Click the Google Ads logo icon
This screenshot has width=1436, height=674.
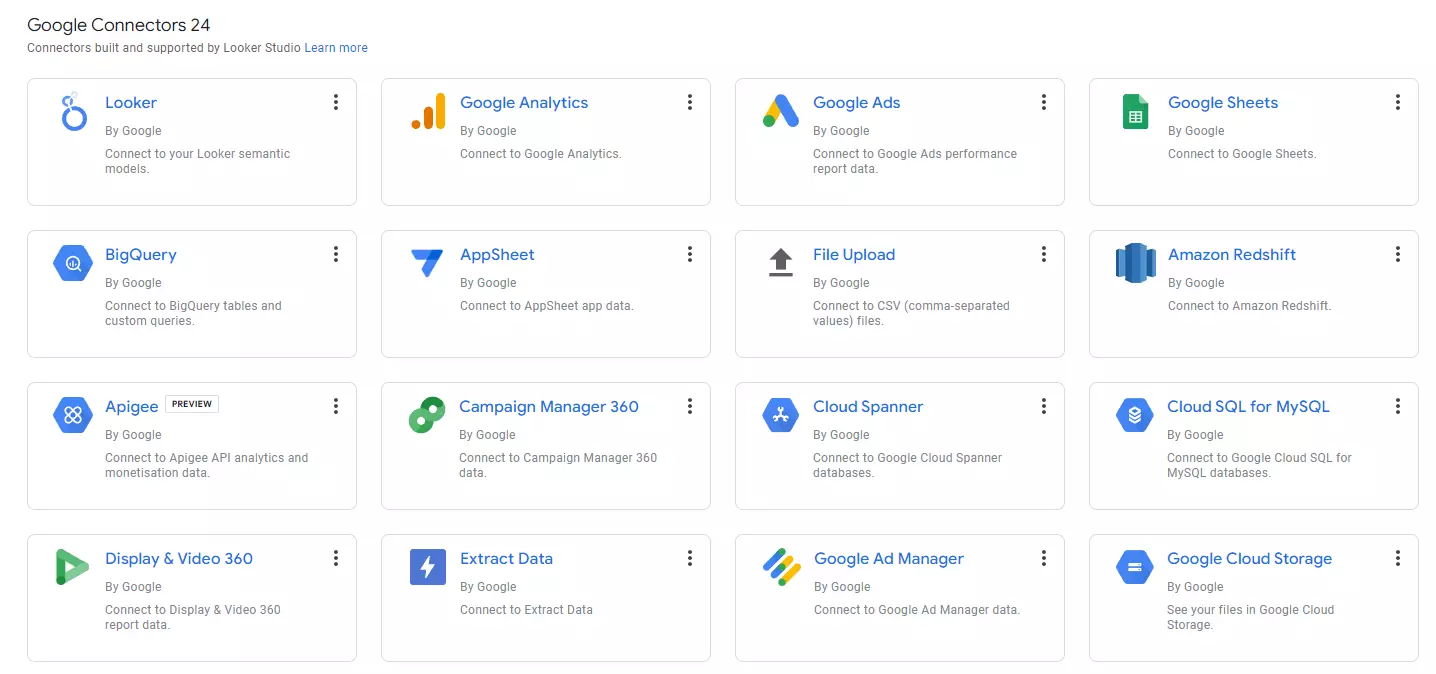(780, 111)
